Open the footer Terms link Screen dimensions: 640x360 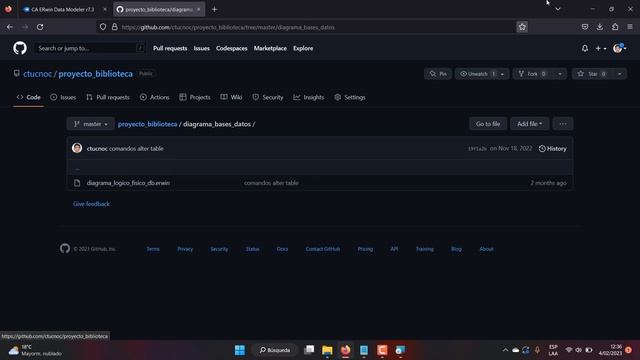pyautogui.click(x=153, y=249)
